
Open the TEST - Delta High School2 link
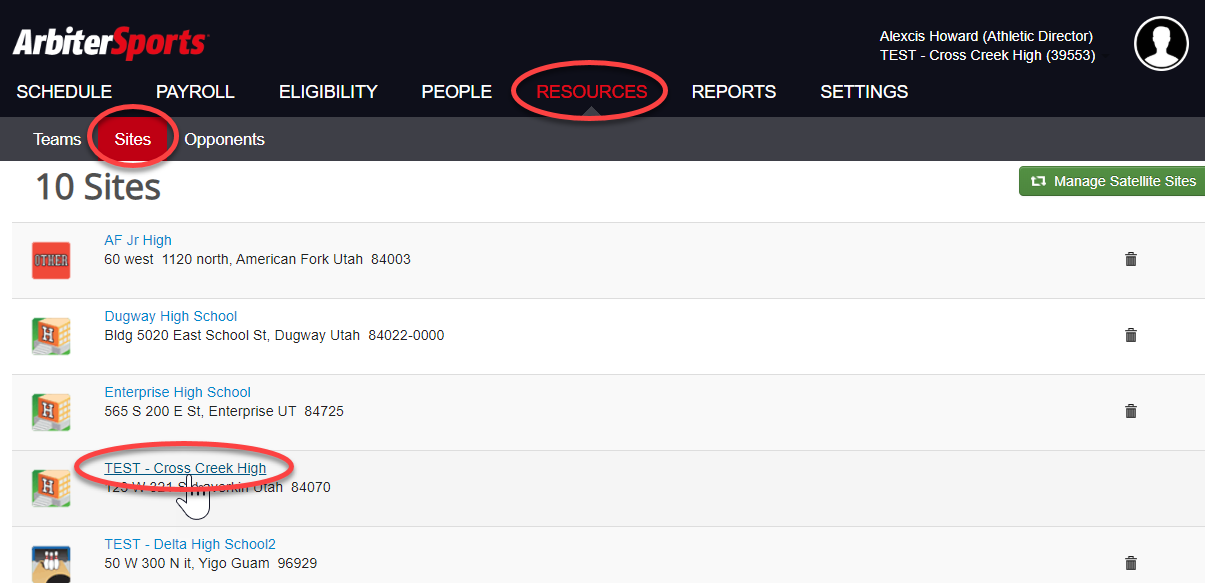point(190,544)
